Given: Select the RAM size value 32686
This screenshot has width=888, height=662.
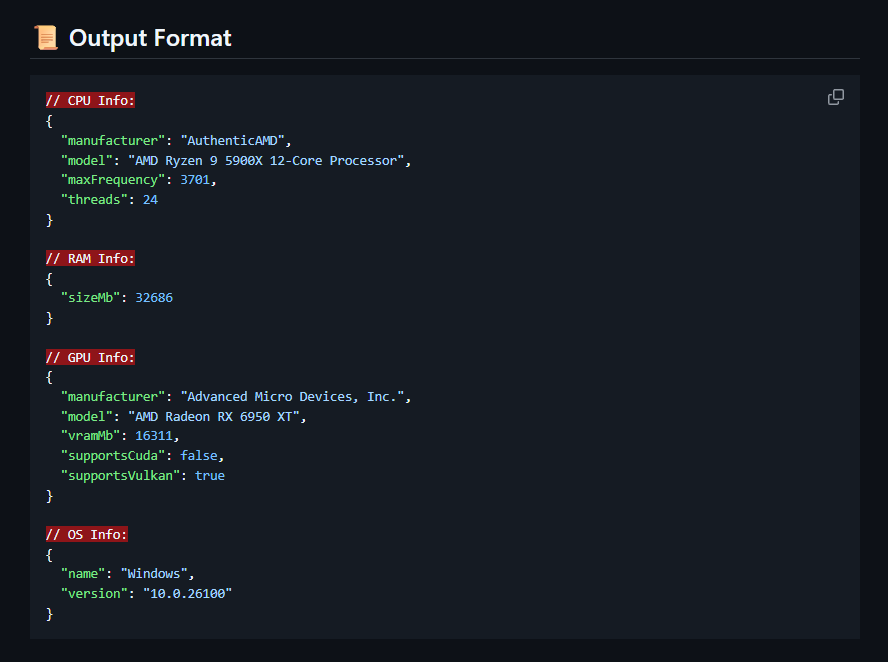Looking at the screenshot, I should pyautogui.click(x=154, y=297).
